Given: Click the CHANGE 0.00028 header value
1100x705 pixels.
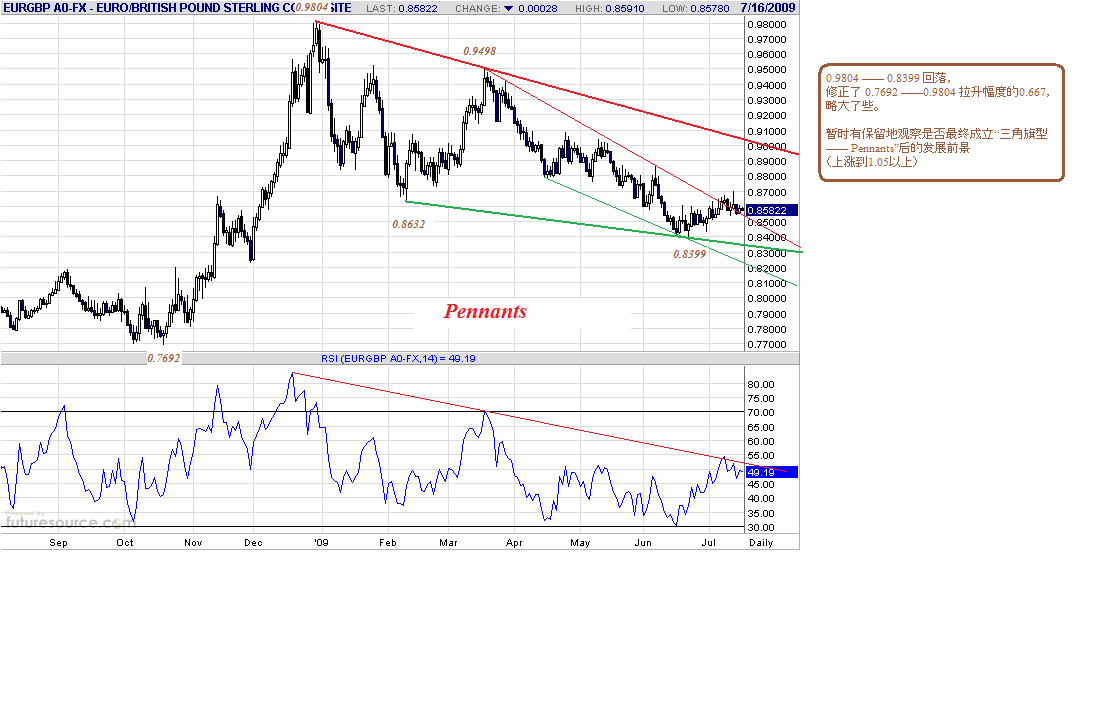Looking at the screenshot, I should pos(506,8).
